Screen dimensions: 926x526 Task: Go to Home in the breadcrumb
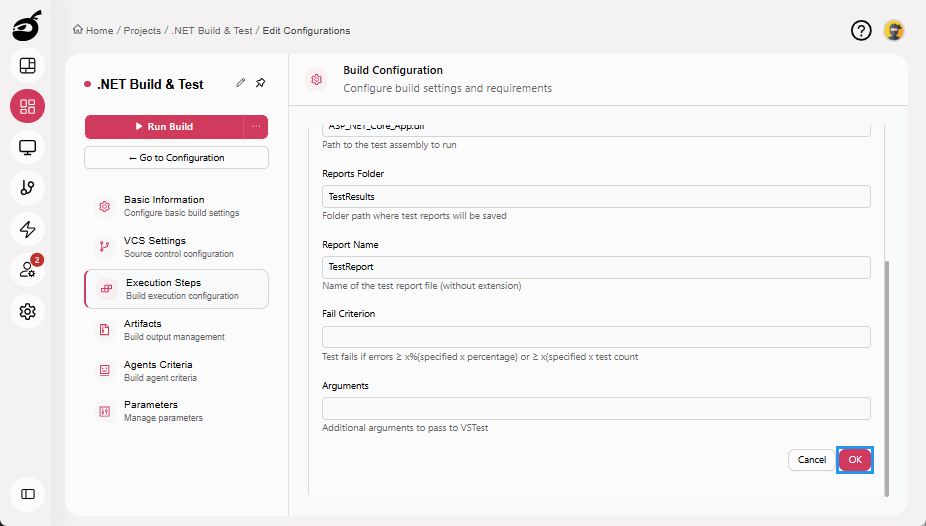click(99, 31)
